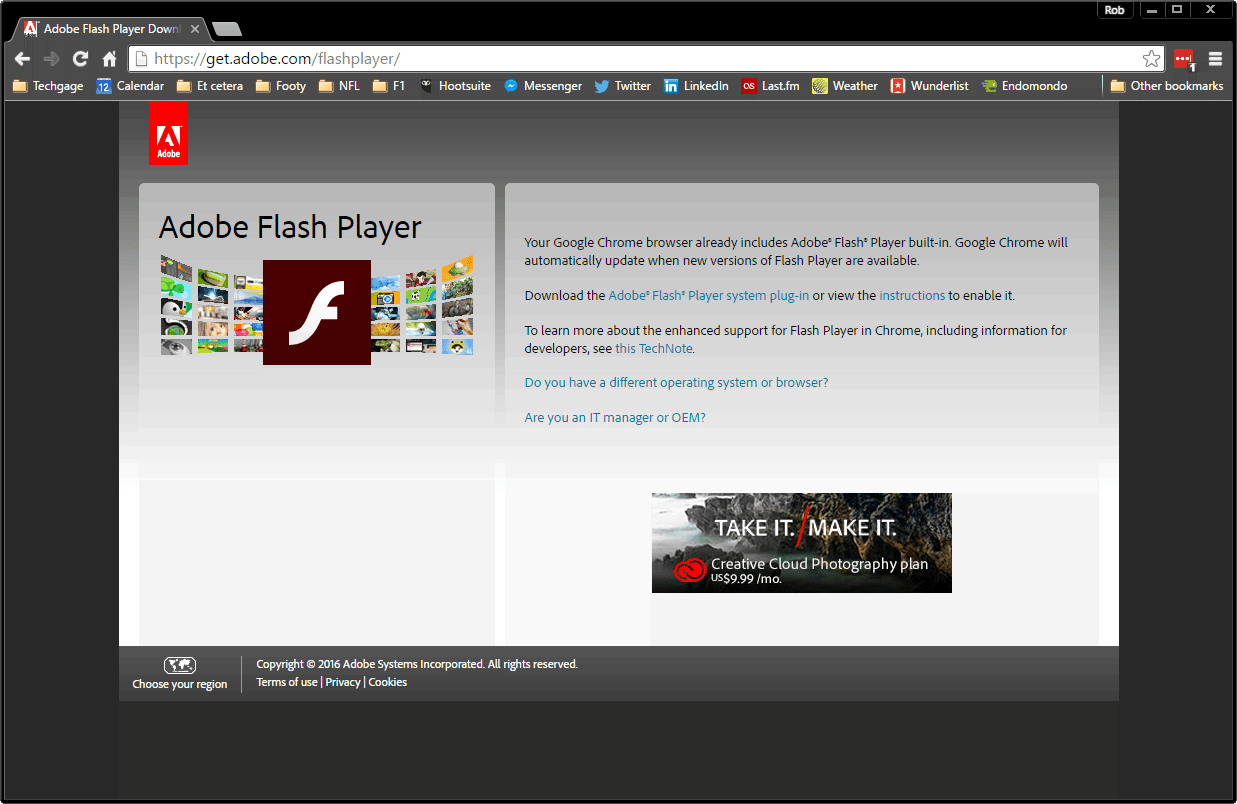The width and height of the screenshot is (1237, 804).
Task: Open the Twitter bookmark
Action: pos(623,86)
